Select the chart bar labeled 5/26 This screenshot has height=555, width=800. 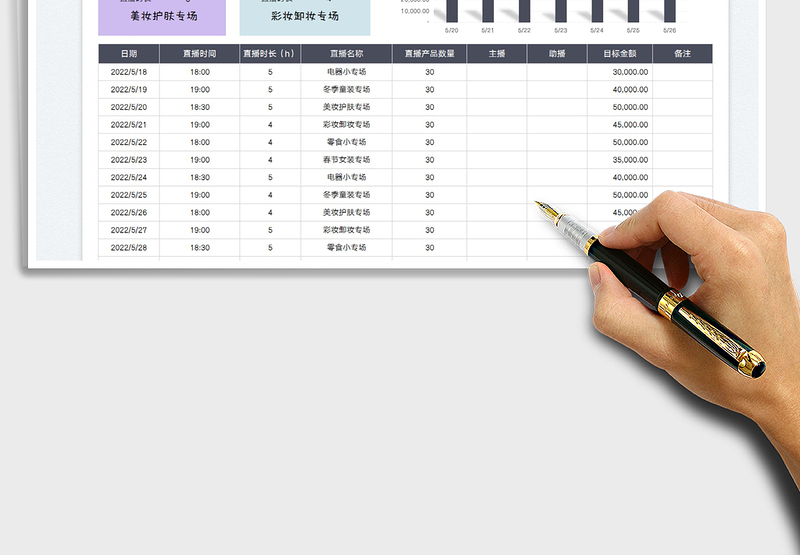click(x=670, y=11)
